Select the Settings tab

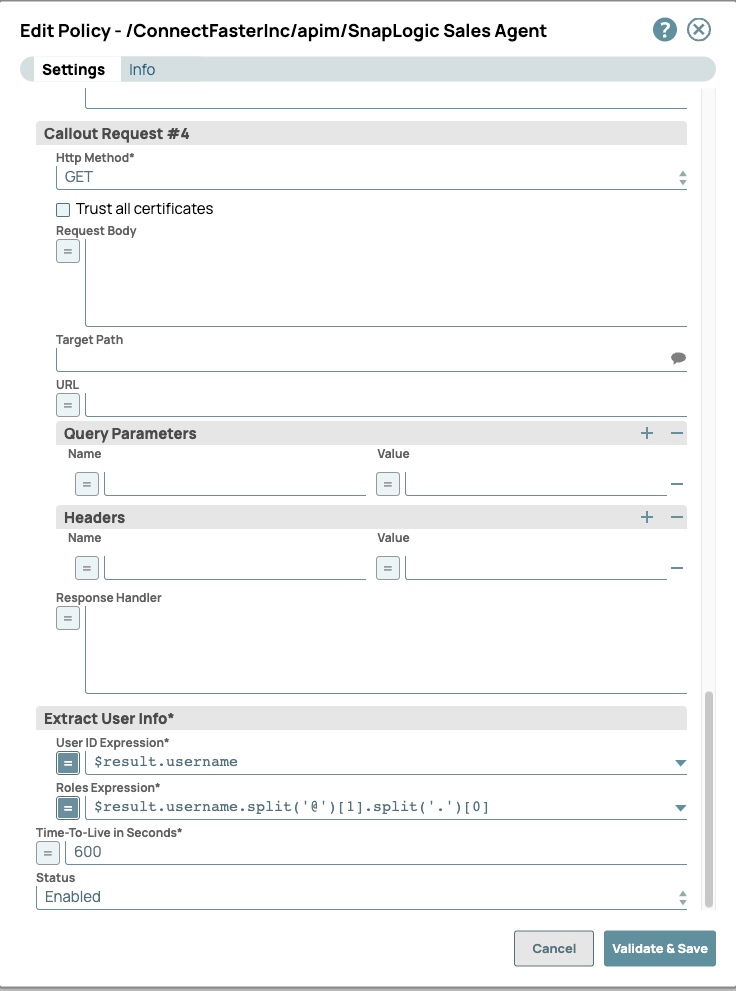point(73,70)
